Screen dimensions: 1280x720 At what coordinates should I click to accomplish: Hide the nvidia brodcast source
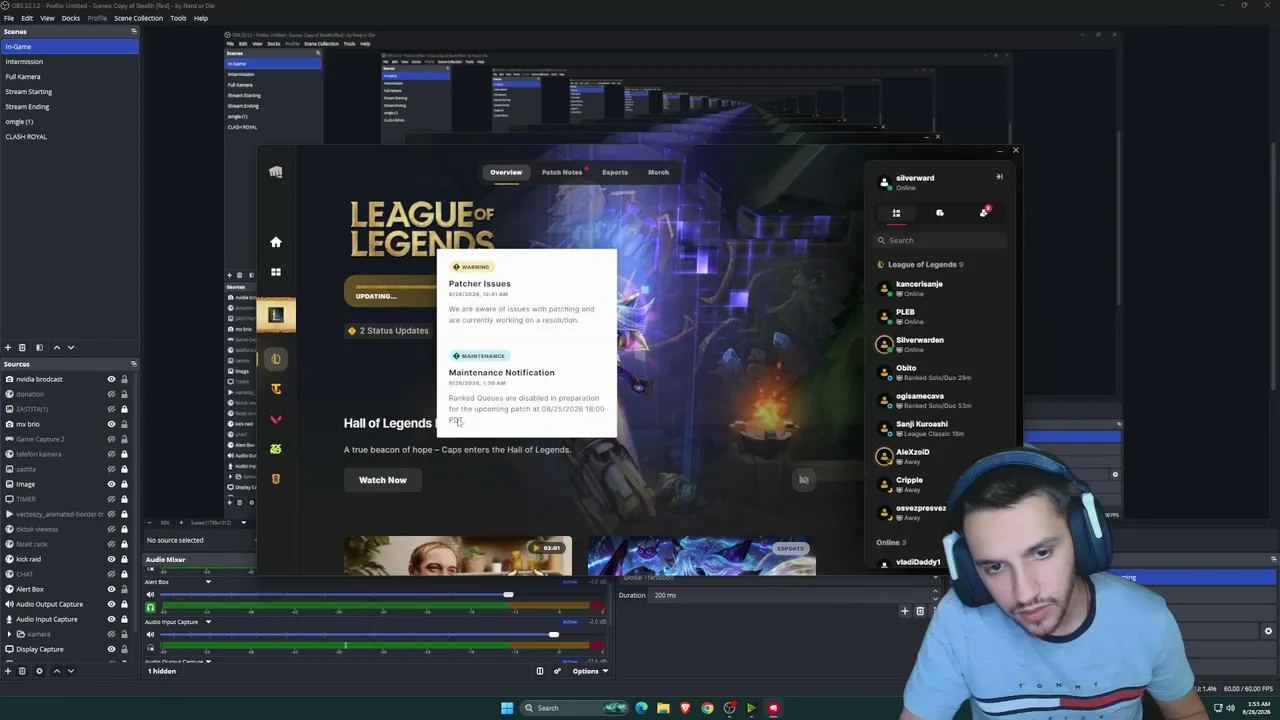point(111,379)
